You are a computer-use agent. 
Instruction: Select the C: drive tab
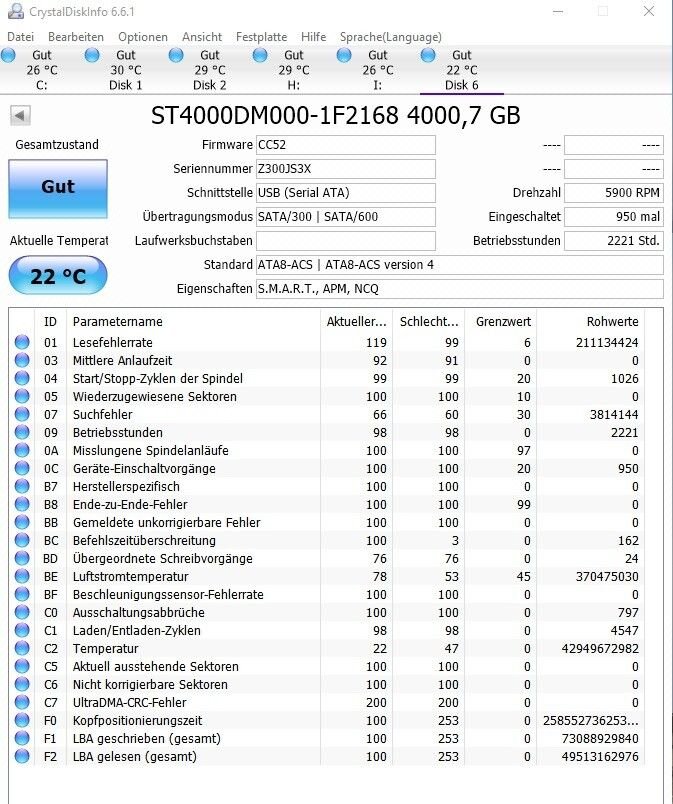(x=42, y=70)
